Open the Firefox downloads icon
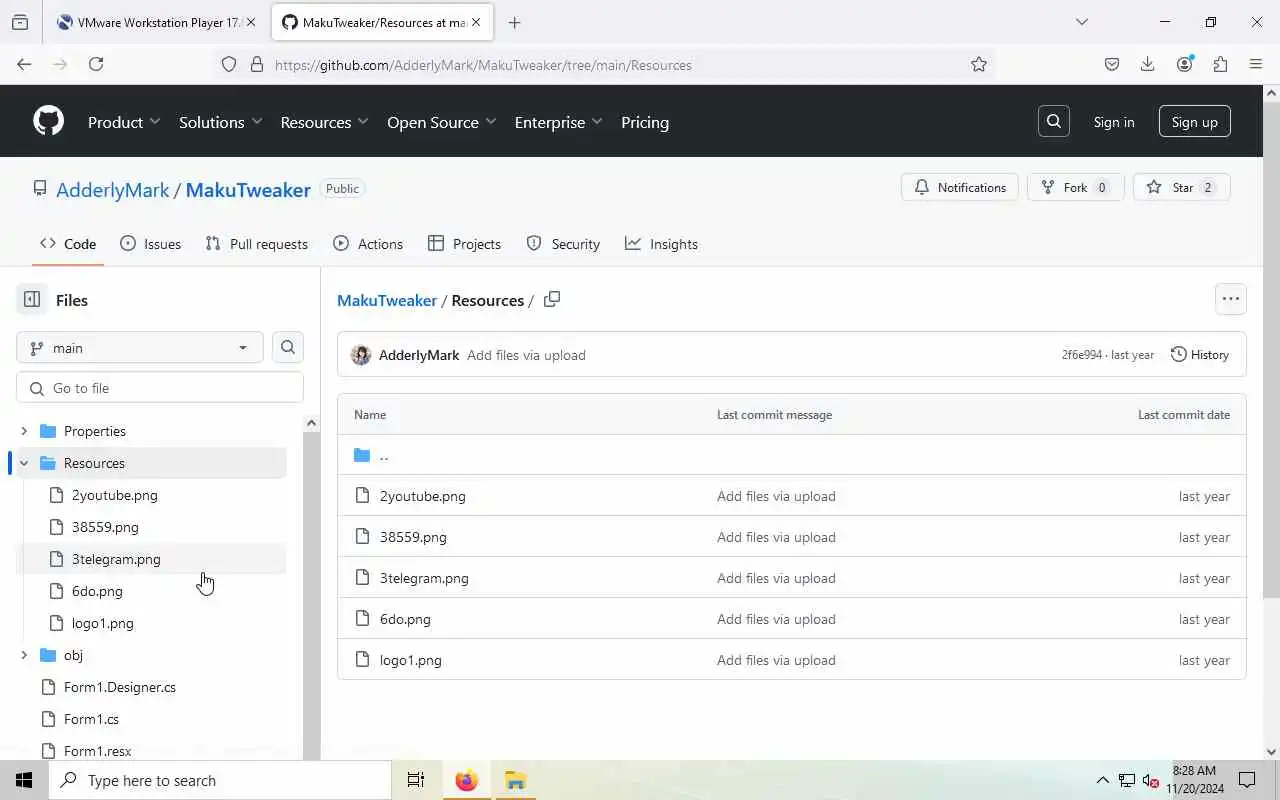This screenshot has width=1280, height=800. tap(1148, 64)
